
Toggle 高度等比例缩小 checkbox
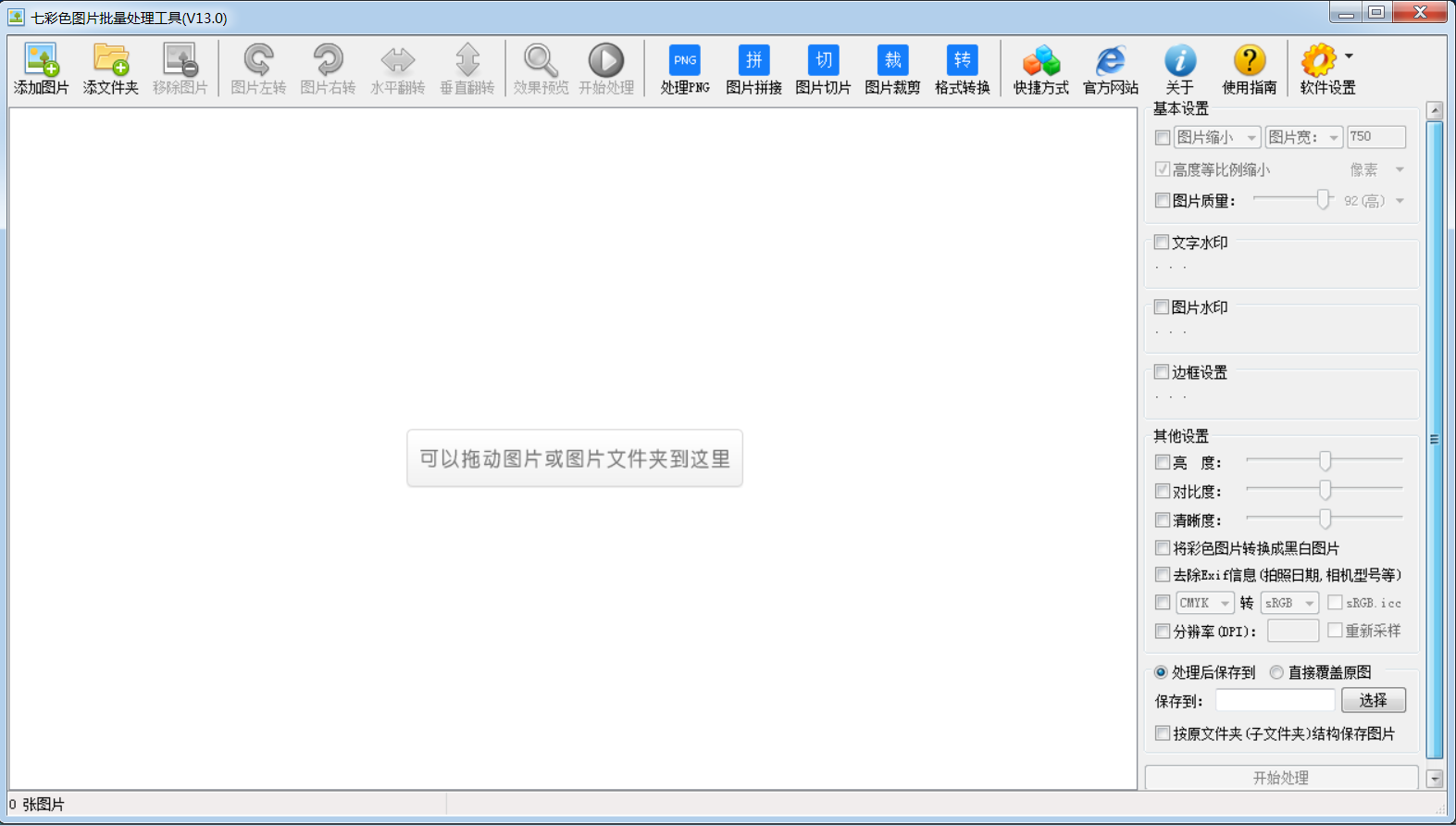point(1163,169)
